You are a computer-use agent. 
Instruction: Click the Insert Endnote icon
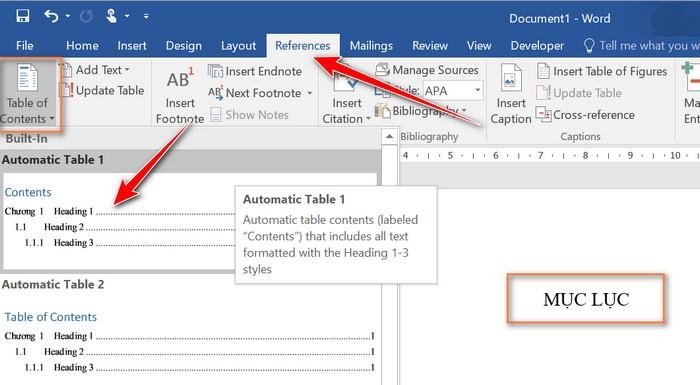coord(215,71)
